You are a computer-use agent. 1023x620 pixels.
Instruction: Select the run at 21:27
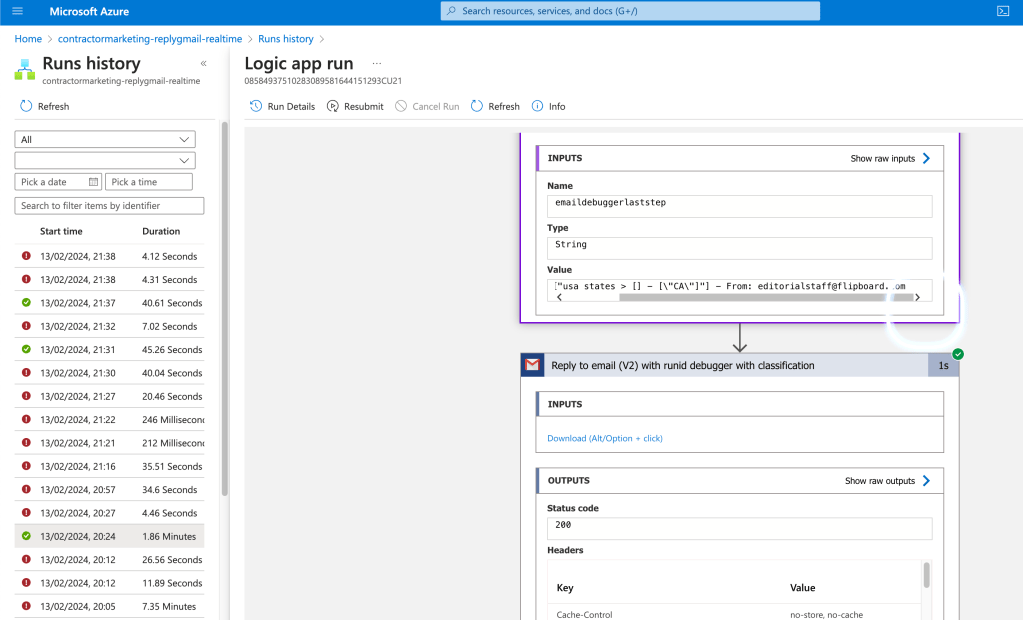click(x=109, y=396)
